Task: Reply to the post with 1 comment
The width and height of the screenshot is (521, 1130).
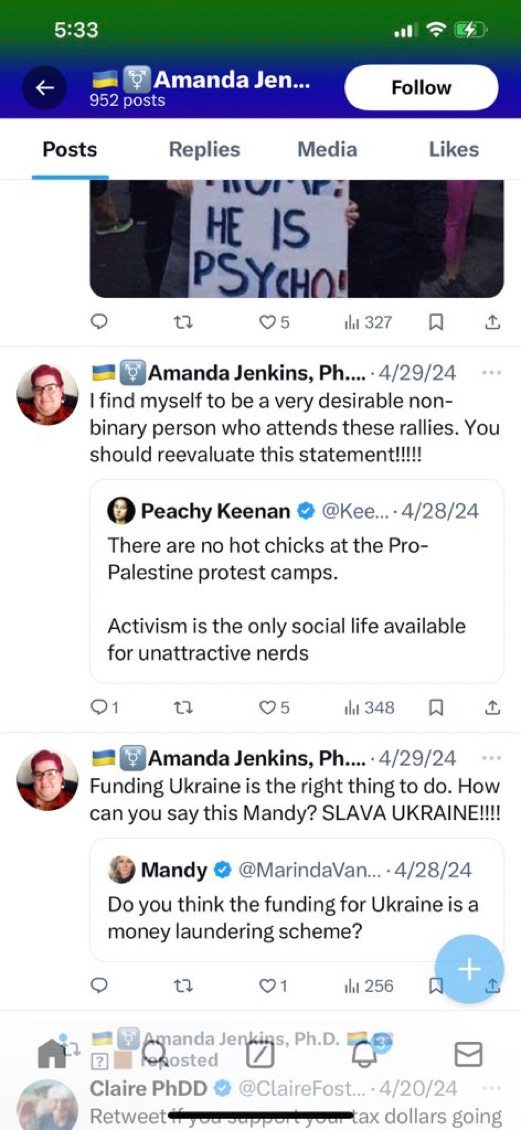Action: tap(105, 708)
